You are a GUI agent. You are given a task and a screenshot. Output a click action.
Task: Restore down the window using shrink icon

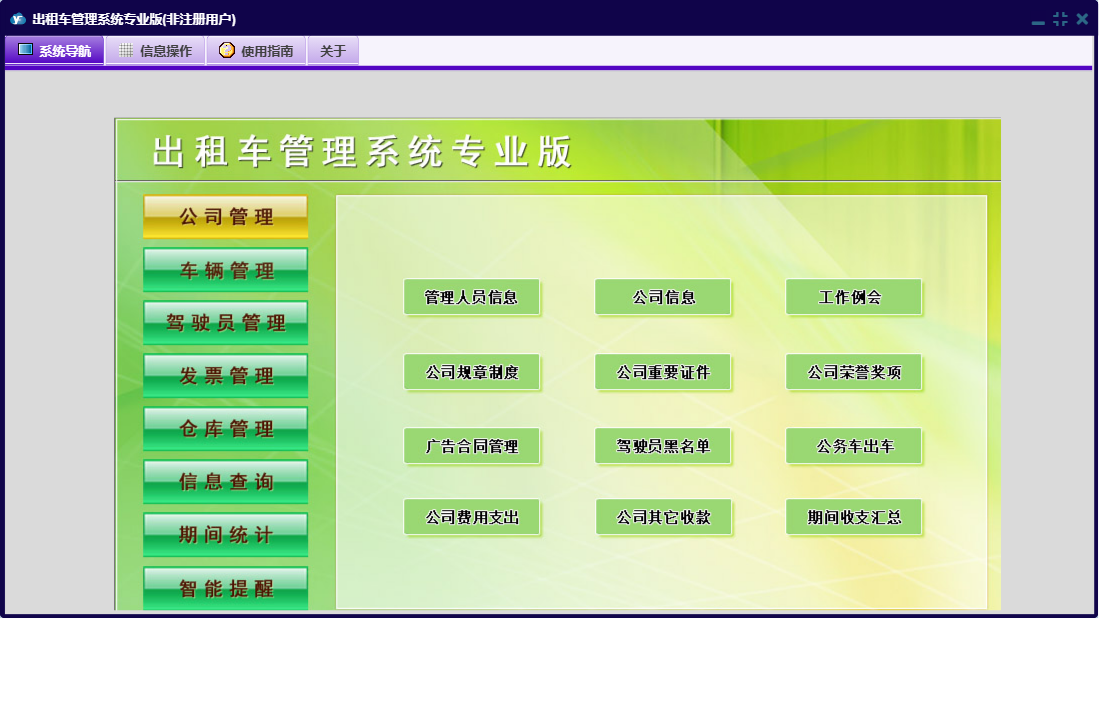pyautogui.click(x=1060, y=19)
